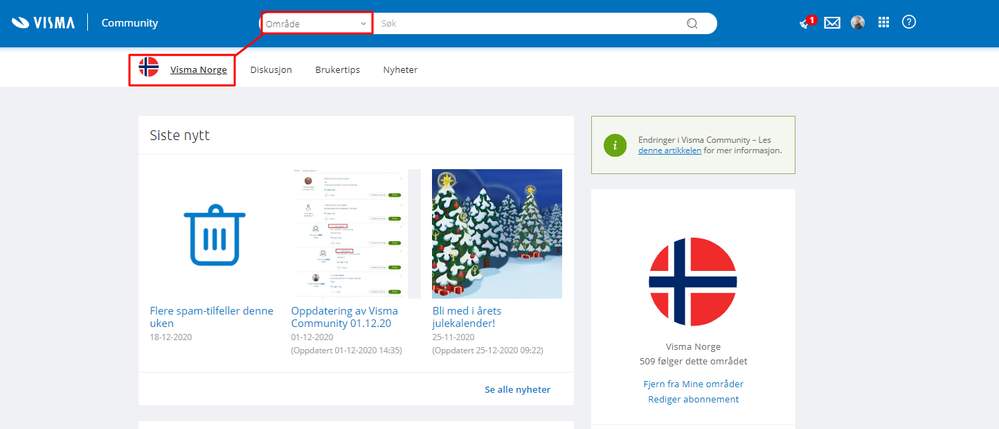Switch to the Nyheter tab
The width and height of the screenshot is (999, 429).
(x=400, y=70)
